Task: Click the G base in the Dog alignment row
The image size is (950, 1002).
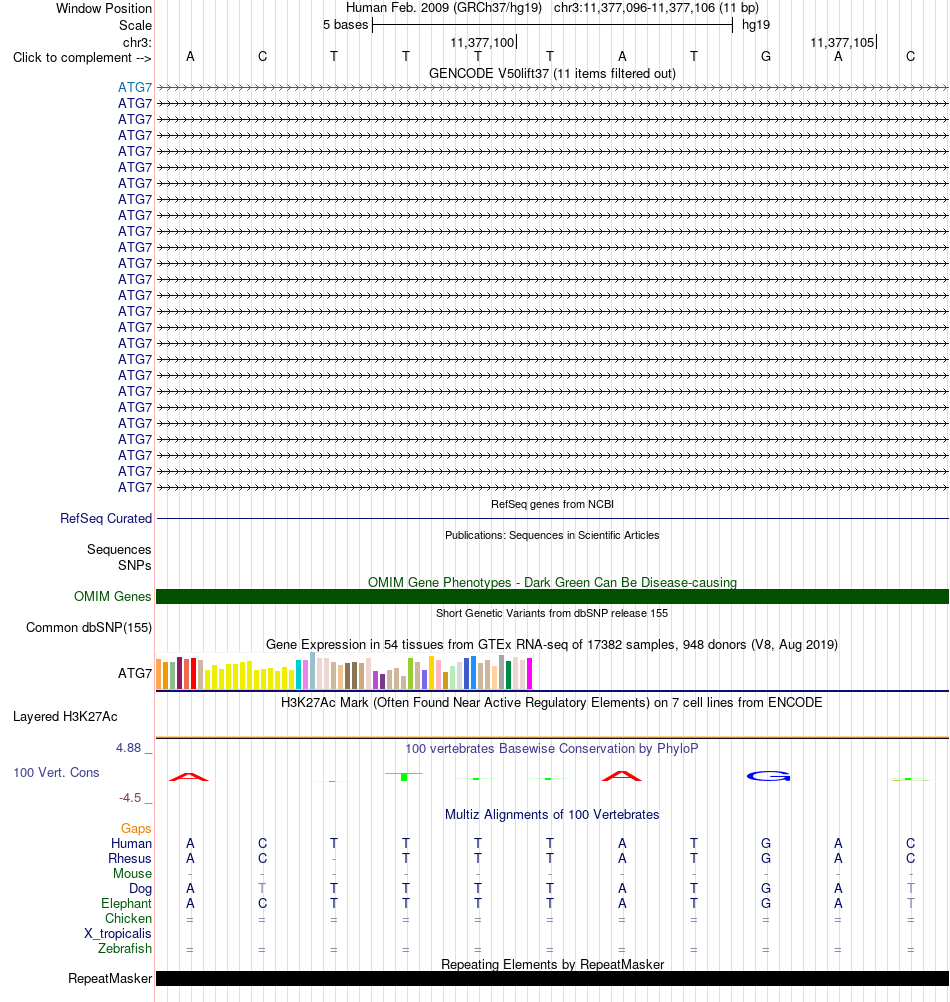Action: click(766, 888)
